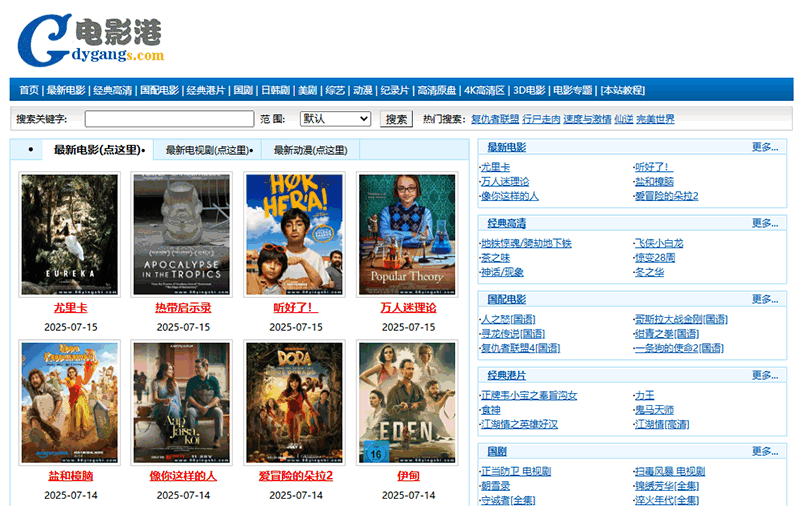Open 正牌韦小宝之奉旨沟女 link
The width and height of the screenshot is (800, 506).
pos(529,395)
